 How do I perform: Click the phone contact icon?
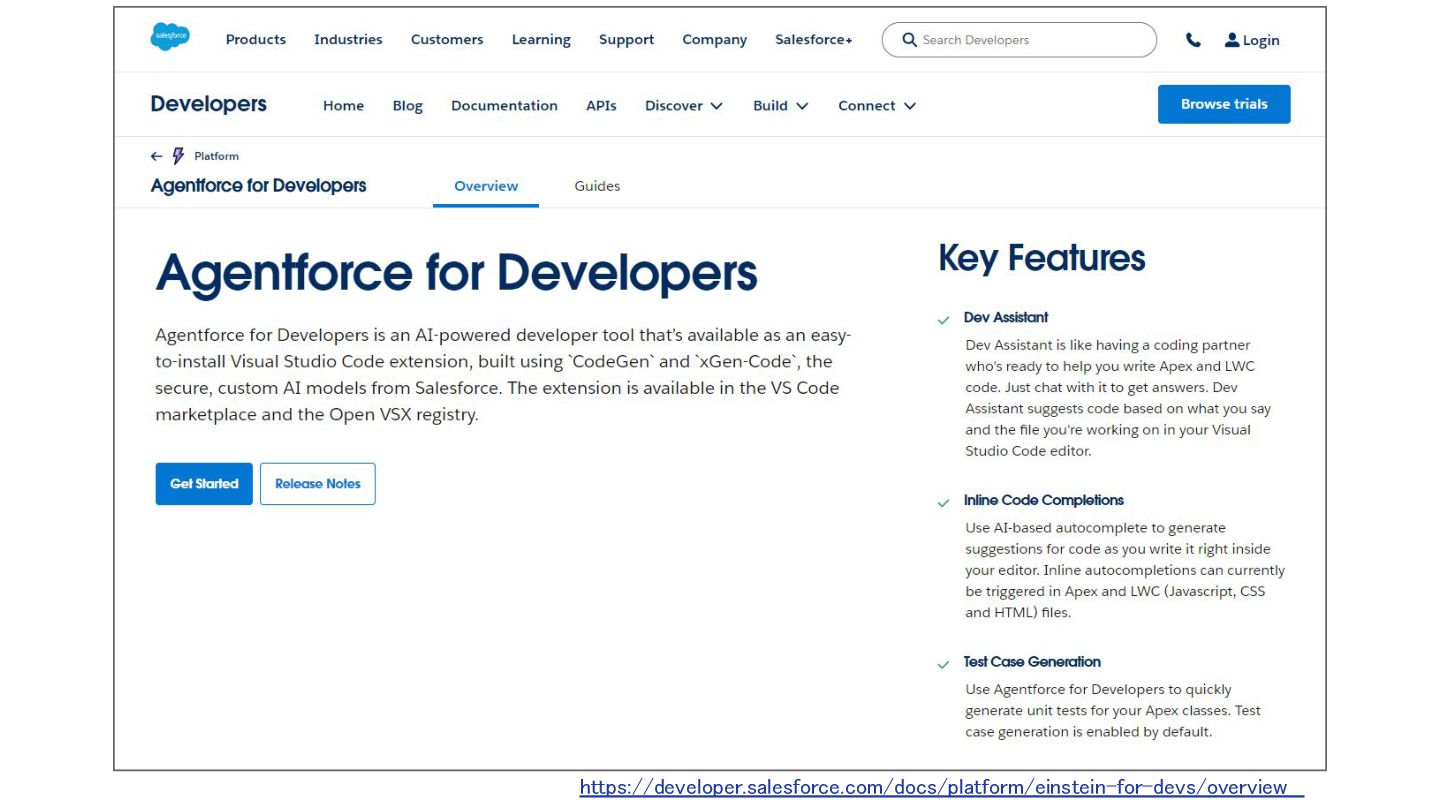pos(1193,40)
